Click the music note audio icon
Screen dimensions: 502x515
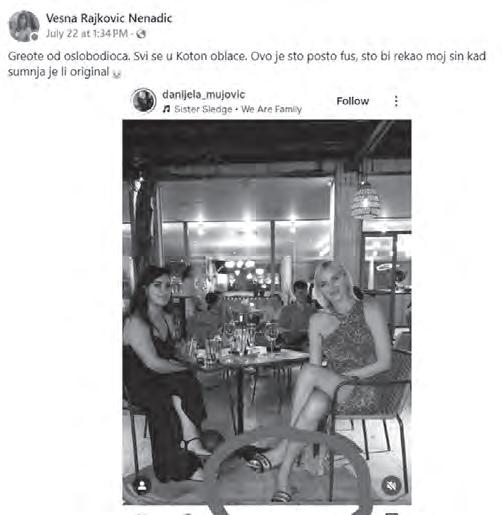(166, 109)
